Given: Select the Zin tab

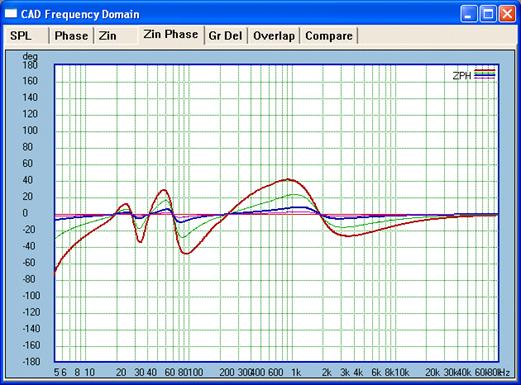Looking at the screenshot, I should click(x=116, y=36).
